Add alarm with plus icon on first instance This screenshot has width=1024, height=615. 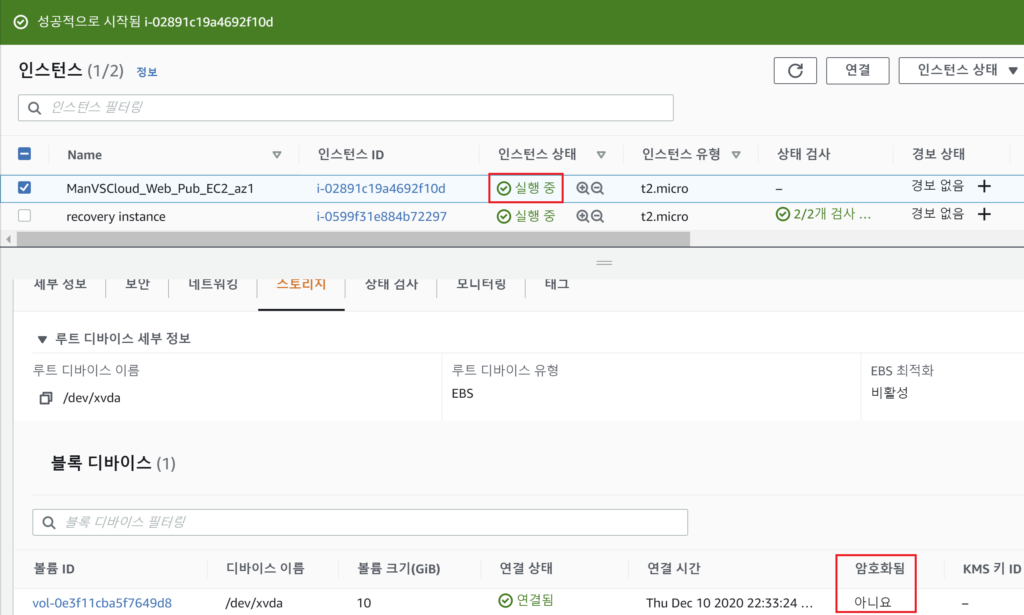[x=984, y=187]
